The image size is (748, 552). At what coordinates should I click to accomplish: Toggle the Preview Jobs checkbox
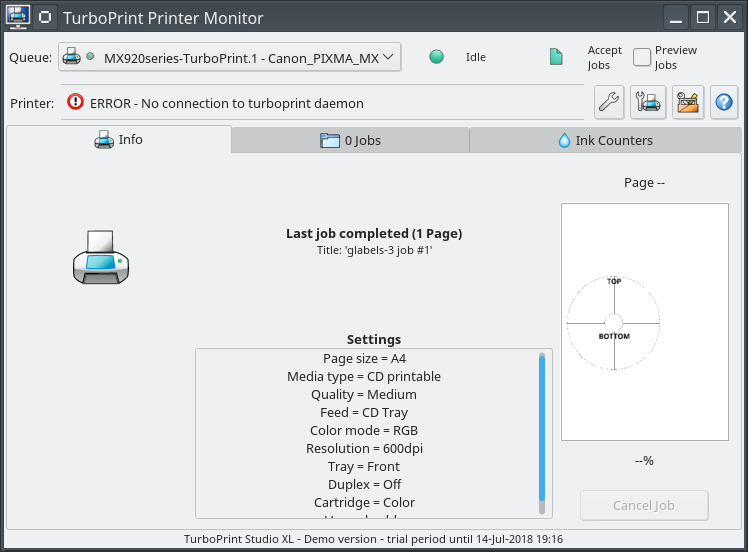[642, 58]
